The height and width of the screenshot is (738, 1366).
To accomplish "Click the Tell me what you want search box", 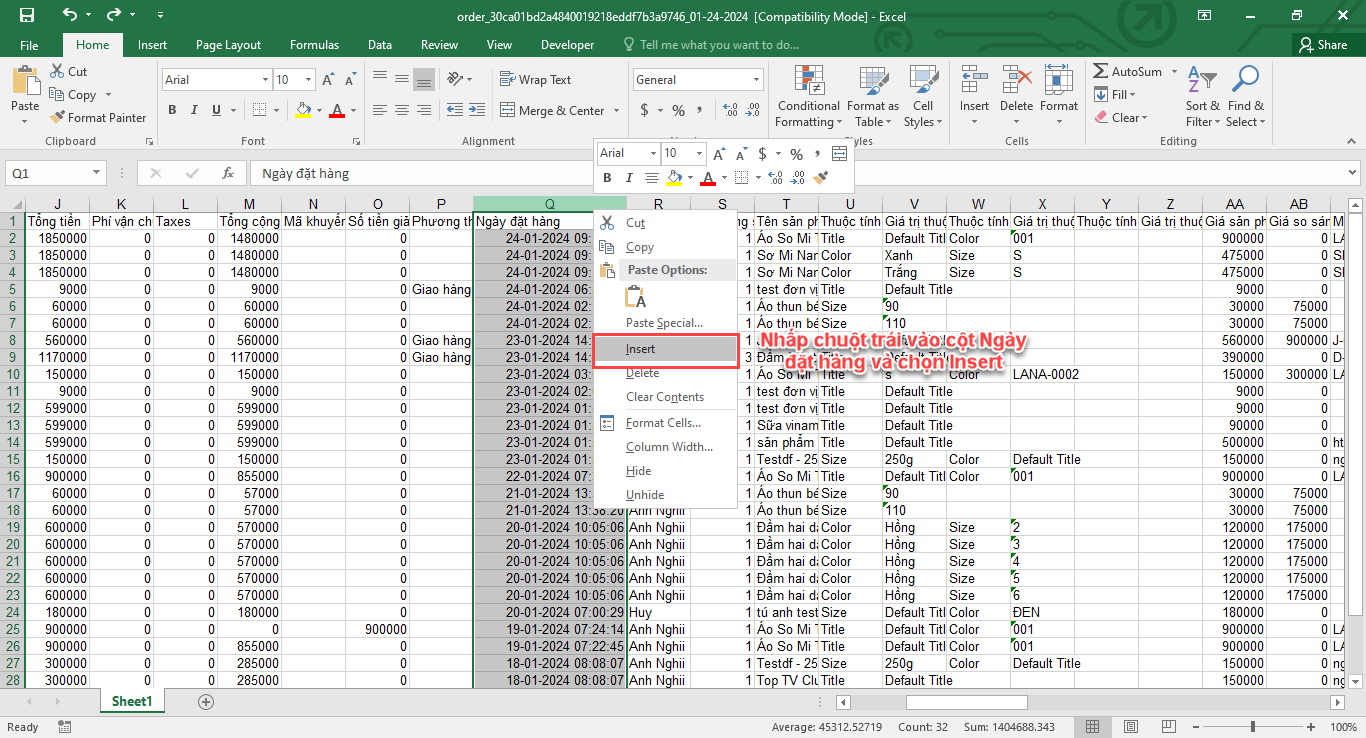I will coord(718,45).
